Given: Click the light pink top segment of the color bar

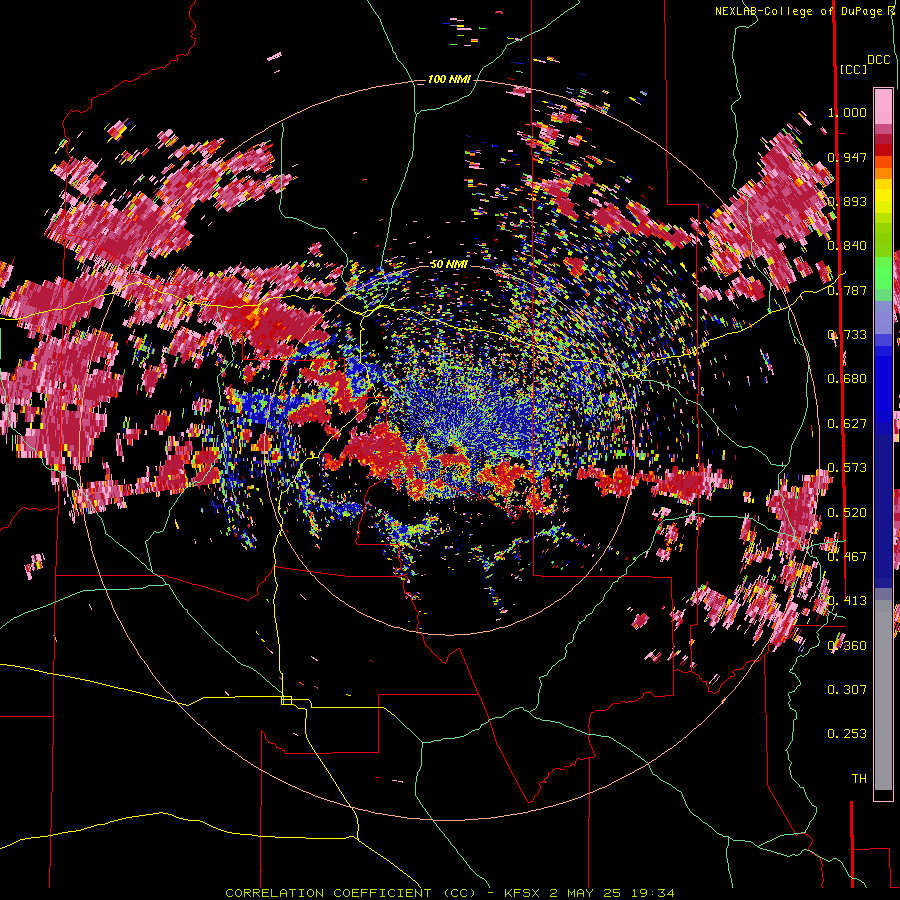Looking at the screenshot, I should pyautogui.click(x=883, y=107).
